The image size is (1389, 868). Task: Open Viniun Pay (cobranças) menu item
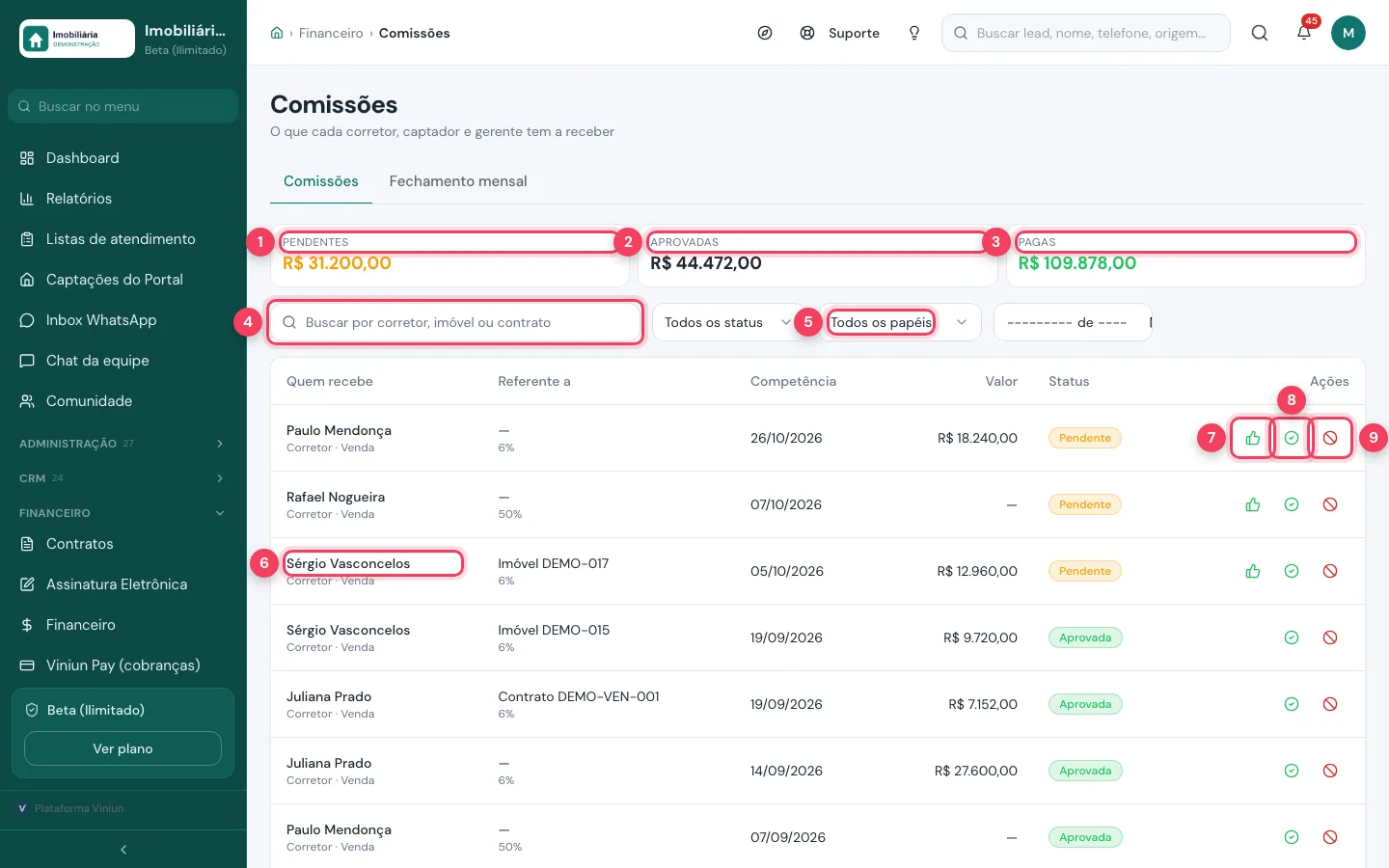pos(123,665)
